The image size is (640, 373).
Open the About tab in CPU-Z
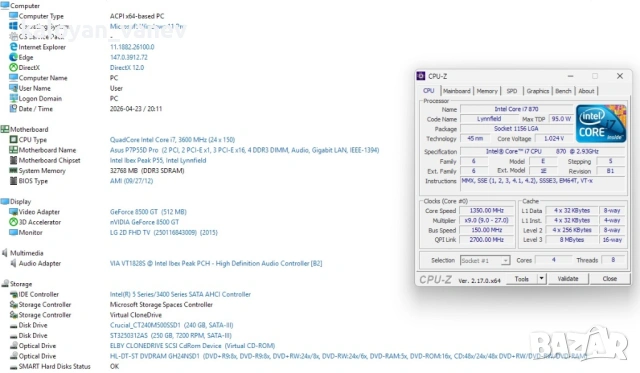click(586, 91)
